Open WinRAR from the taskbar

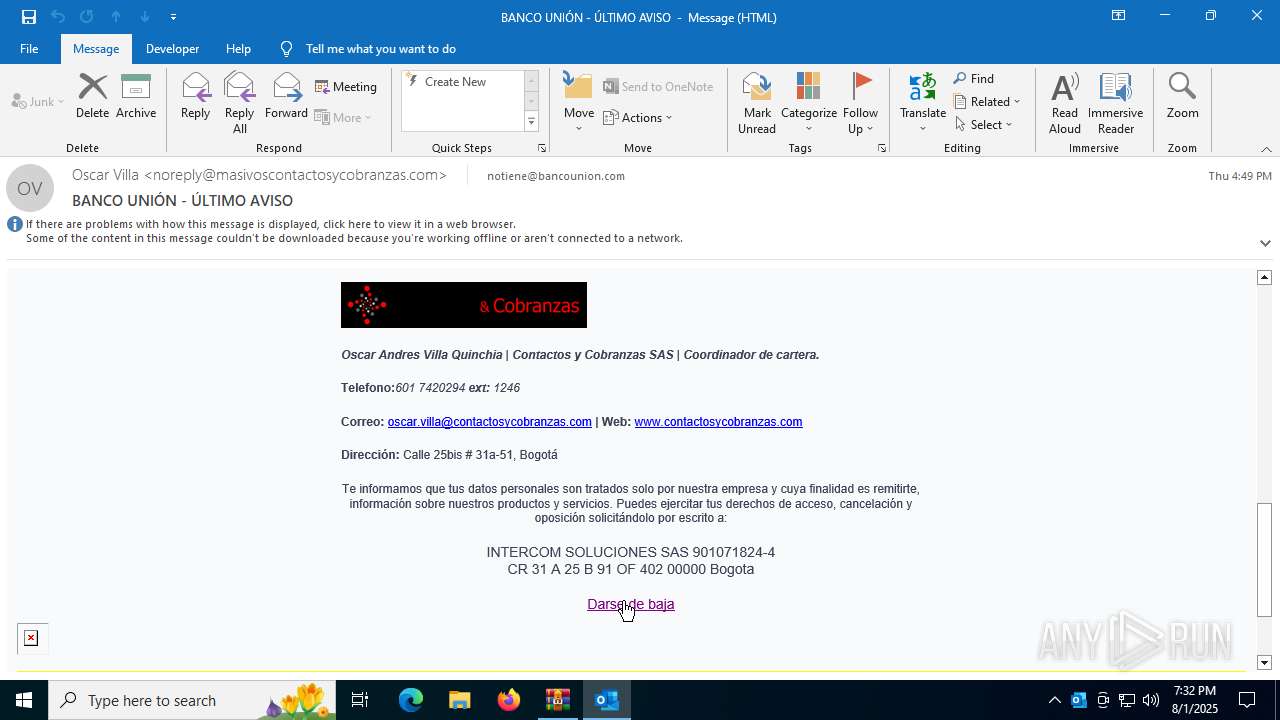pyautogui.click(x=557, y=700)
